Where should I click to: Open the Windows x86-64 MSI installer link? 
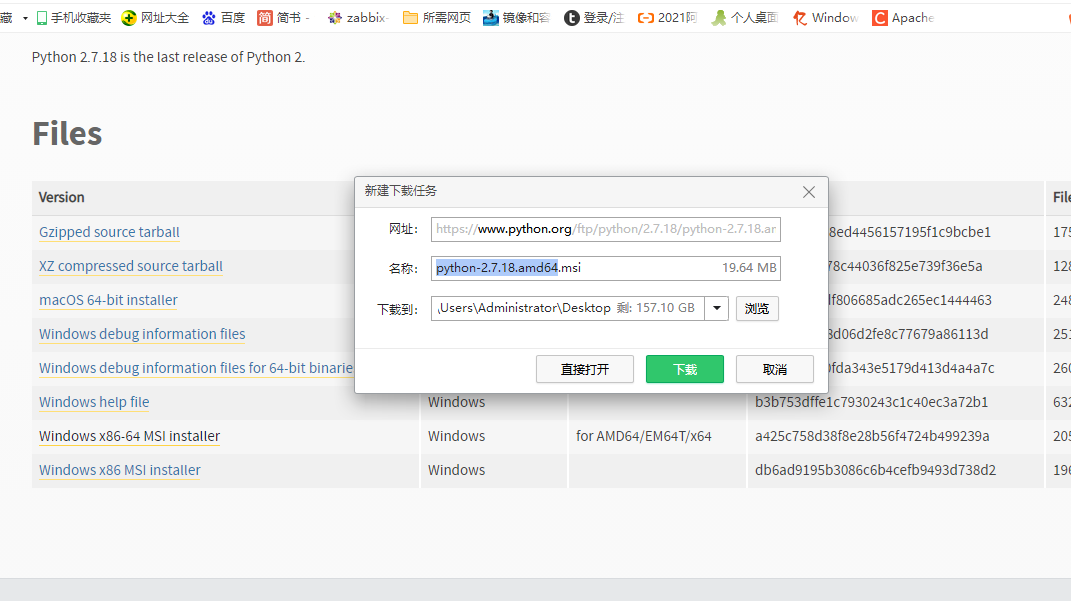[129, 436]
